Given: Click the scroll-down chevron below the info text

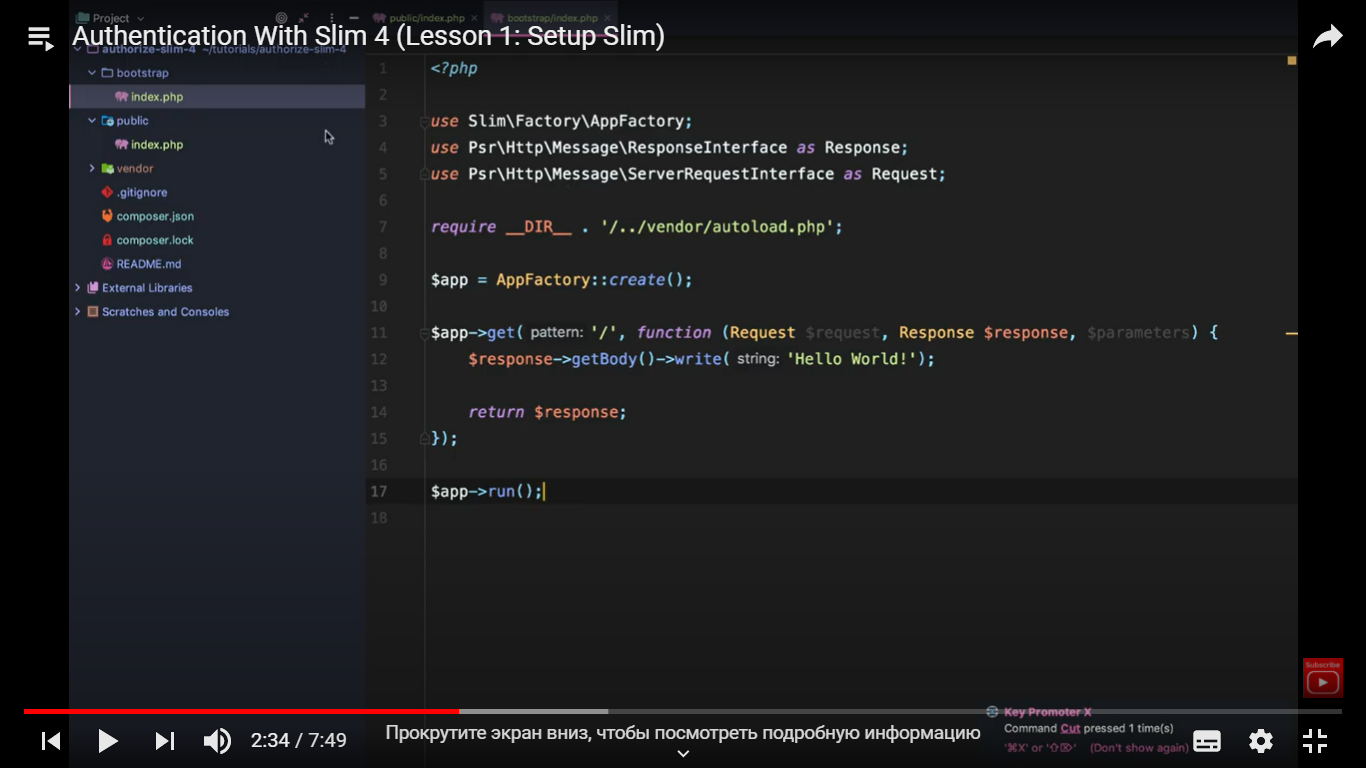Looking at the screenshot, I should [683, 754].
